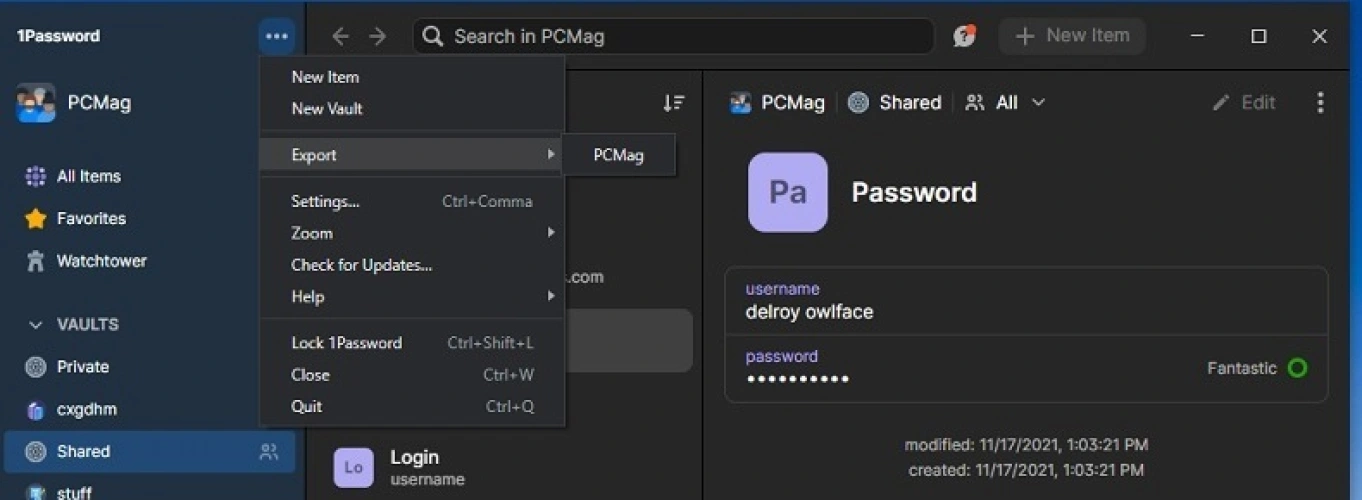Select the Private vault
This screenshot has height=500, width=1362.
pyautogui.click(x=82, y=367)
